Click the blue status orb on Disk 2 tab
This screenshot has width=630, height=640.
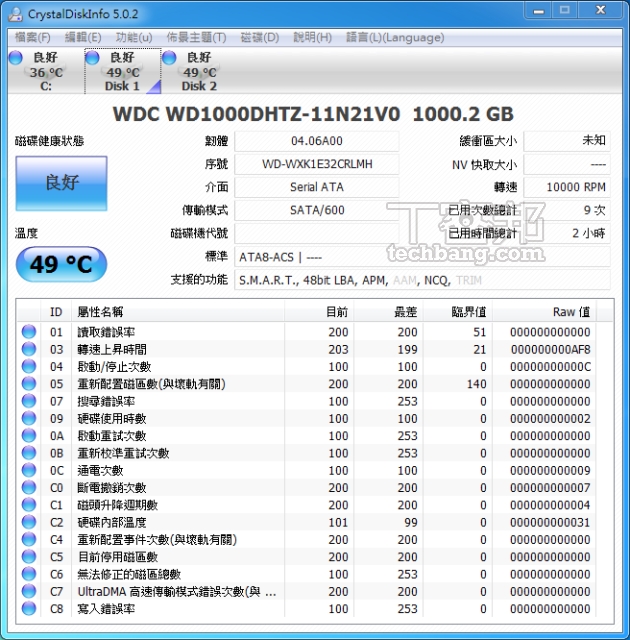[169, 58]
